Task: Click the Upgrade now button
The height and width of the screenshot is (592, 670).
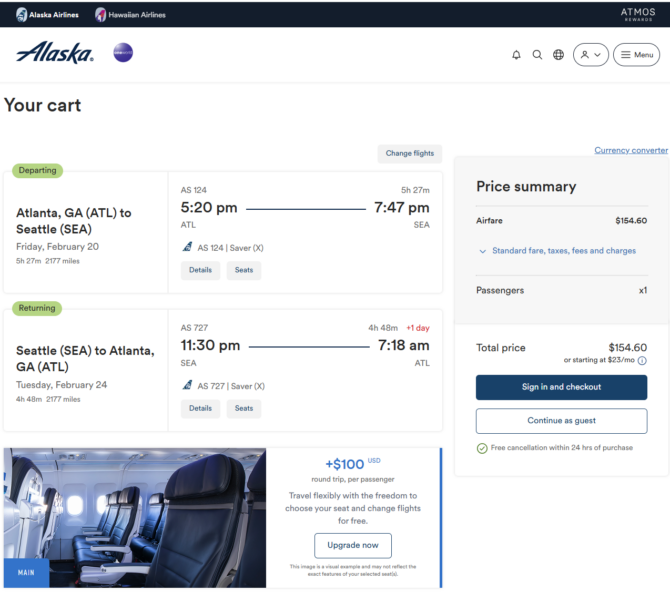Action: coord(353,545)
